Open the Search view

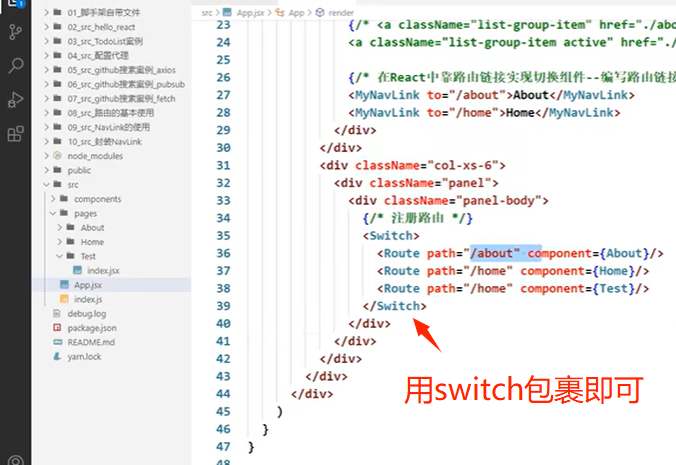point(16,66)
